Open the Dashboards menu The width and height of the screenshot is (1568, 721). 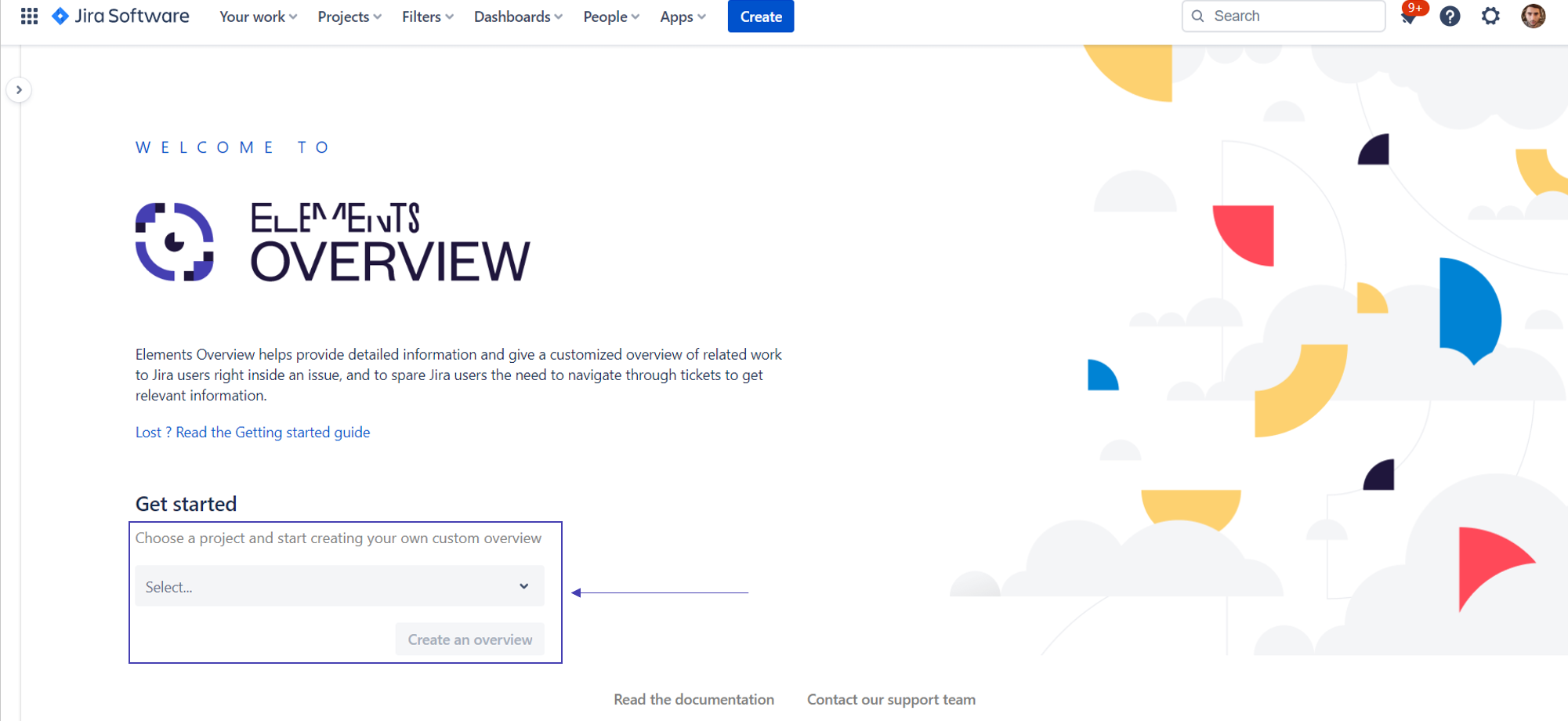[518, 16]
